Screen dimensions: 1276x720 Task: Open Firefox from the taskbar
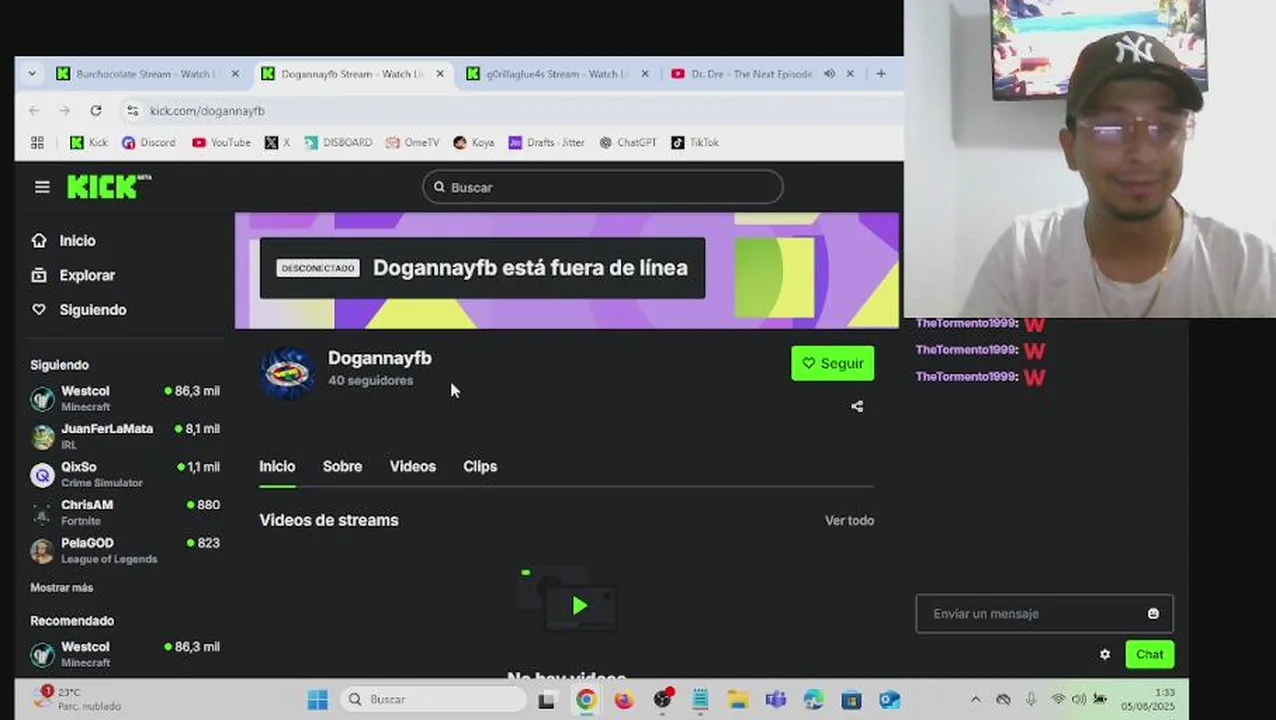(624, 700)
